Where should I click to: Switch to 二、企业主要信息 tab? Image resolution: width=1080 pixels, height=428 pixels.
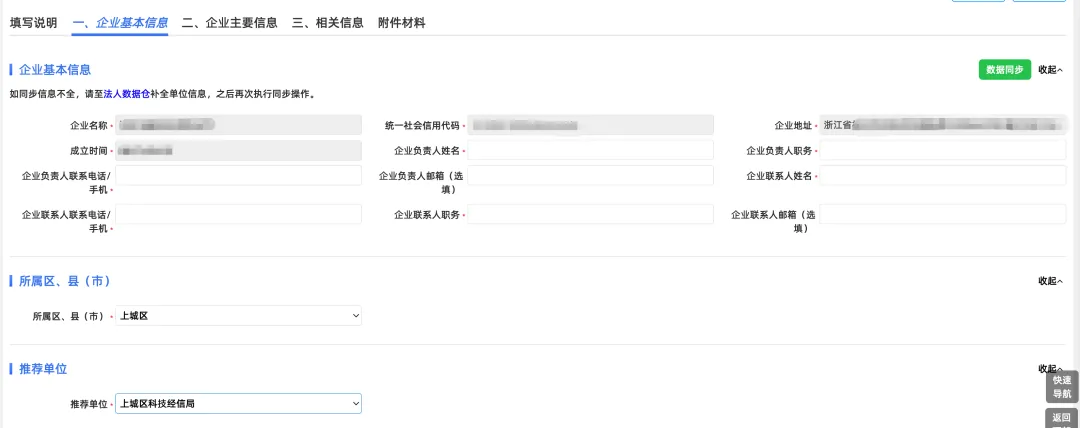(230, 22)
